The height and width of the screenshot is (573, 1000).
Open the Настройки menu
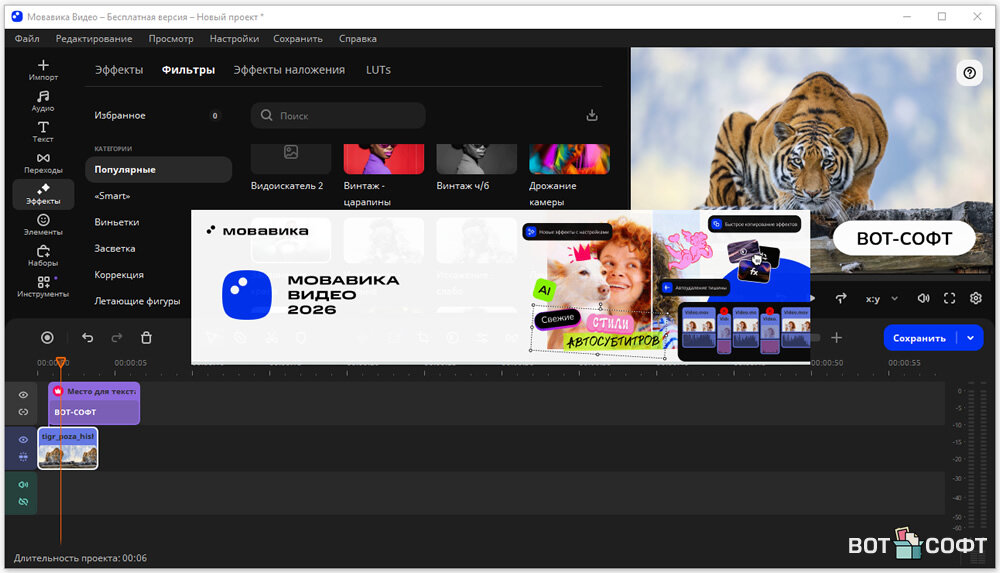[x=234, y=39]
